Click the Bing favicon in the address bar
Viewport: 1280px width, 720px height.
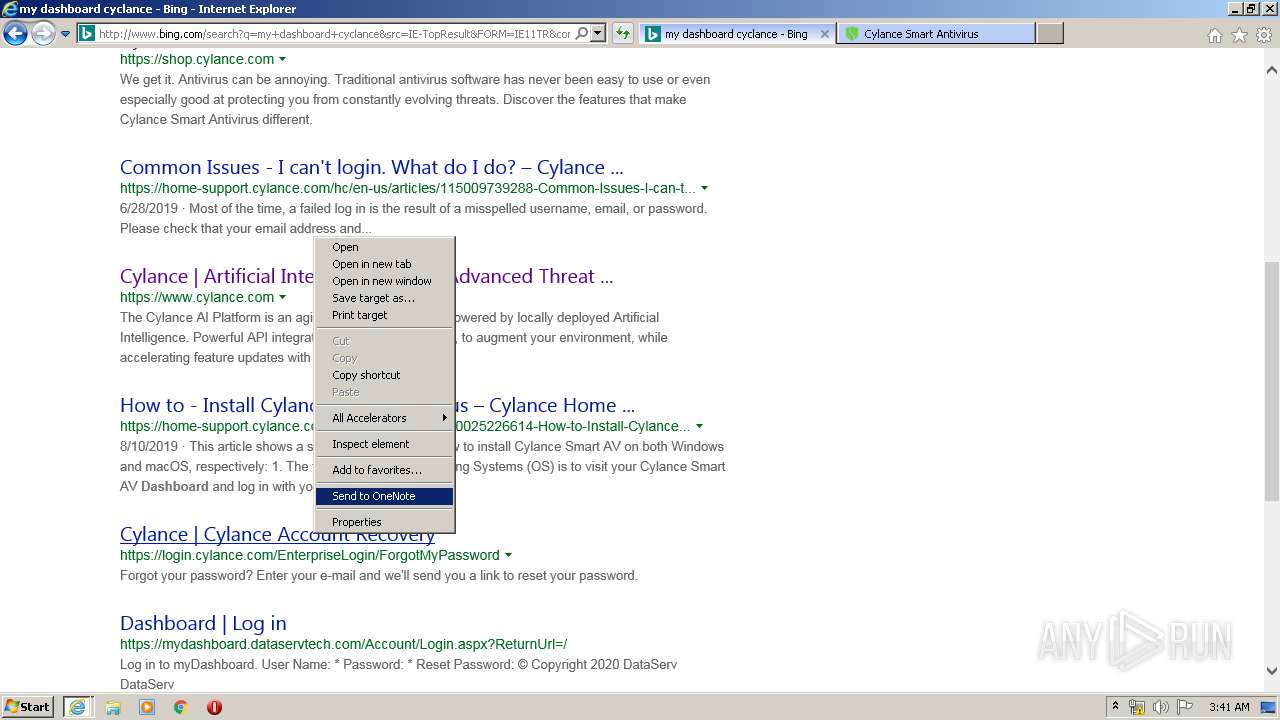tap(87, 34)
